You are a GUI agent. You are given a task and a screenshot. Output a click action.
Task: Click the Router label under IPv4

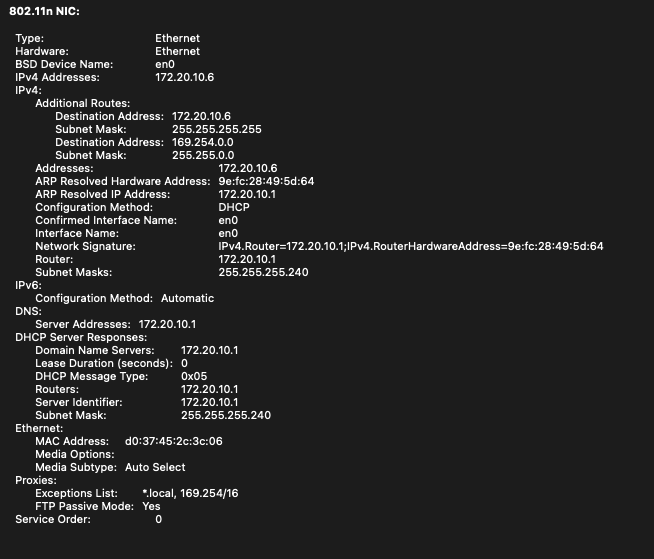[52, 259]
